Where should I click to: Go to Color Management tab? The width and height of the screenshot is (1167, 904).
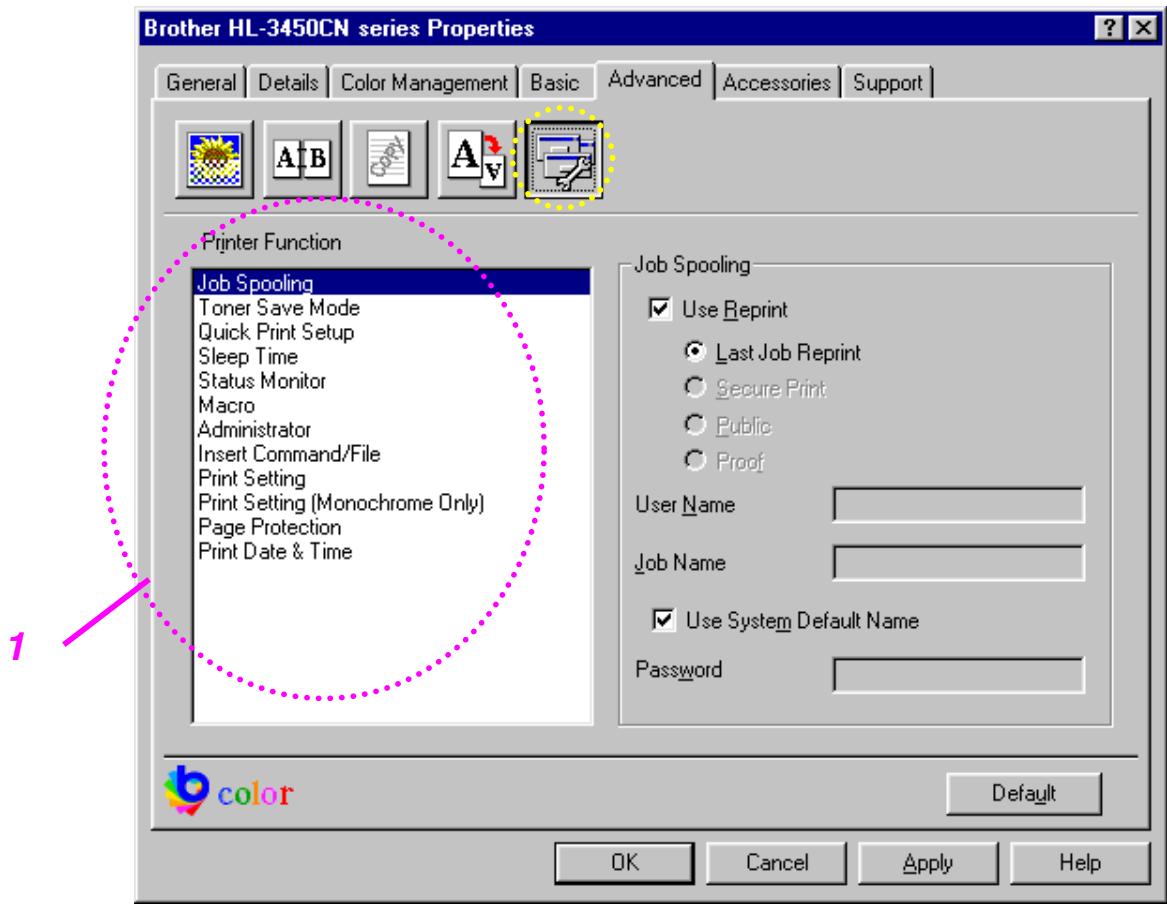(x=423, y=83)
